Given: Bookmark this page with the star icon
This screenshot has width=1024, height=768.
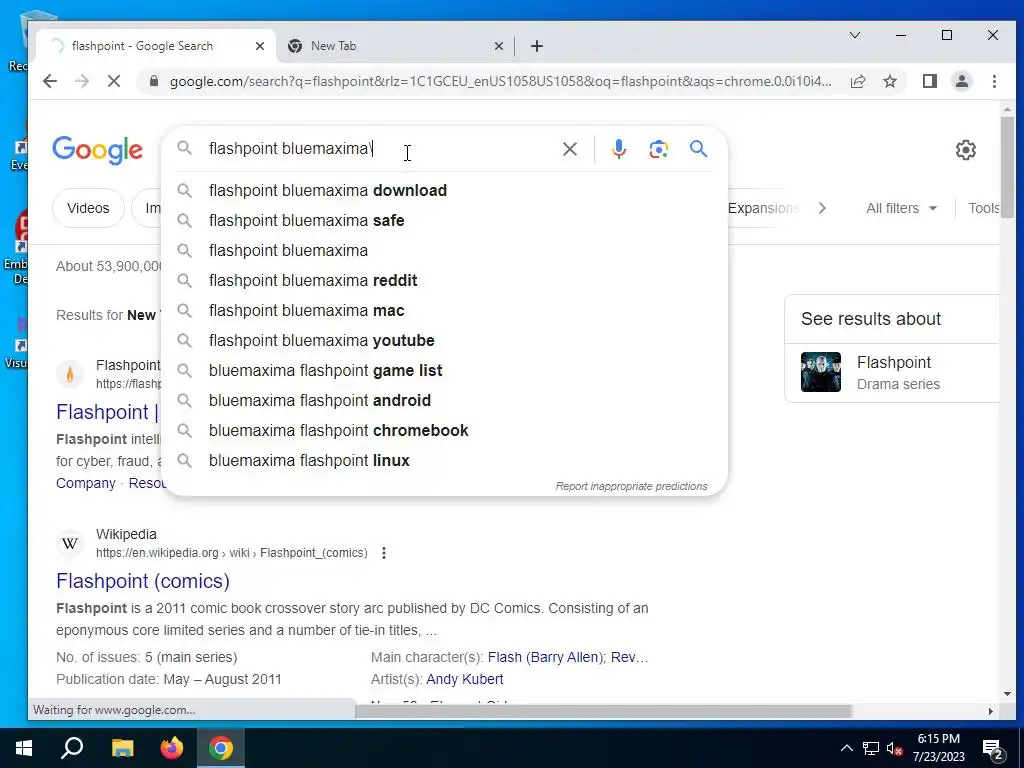Looking at the screenshot, I should 889,81.
